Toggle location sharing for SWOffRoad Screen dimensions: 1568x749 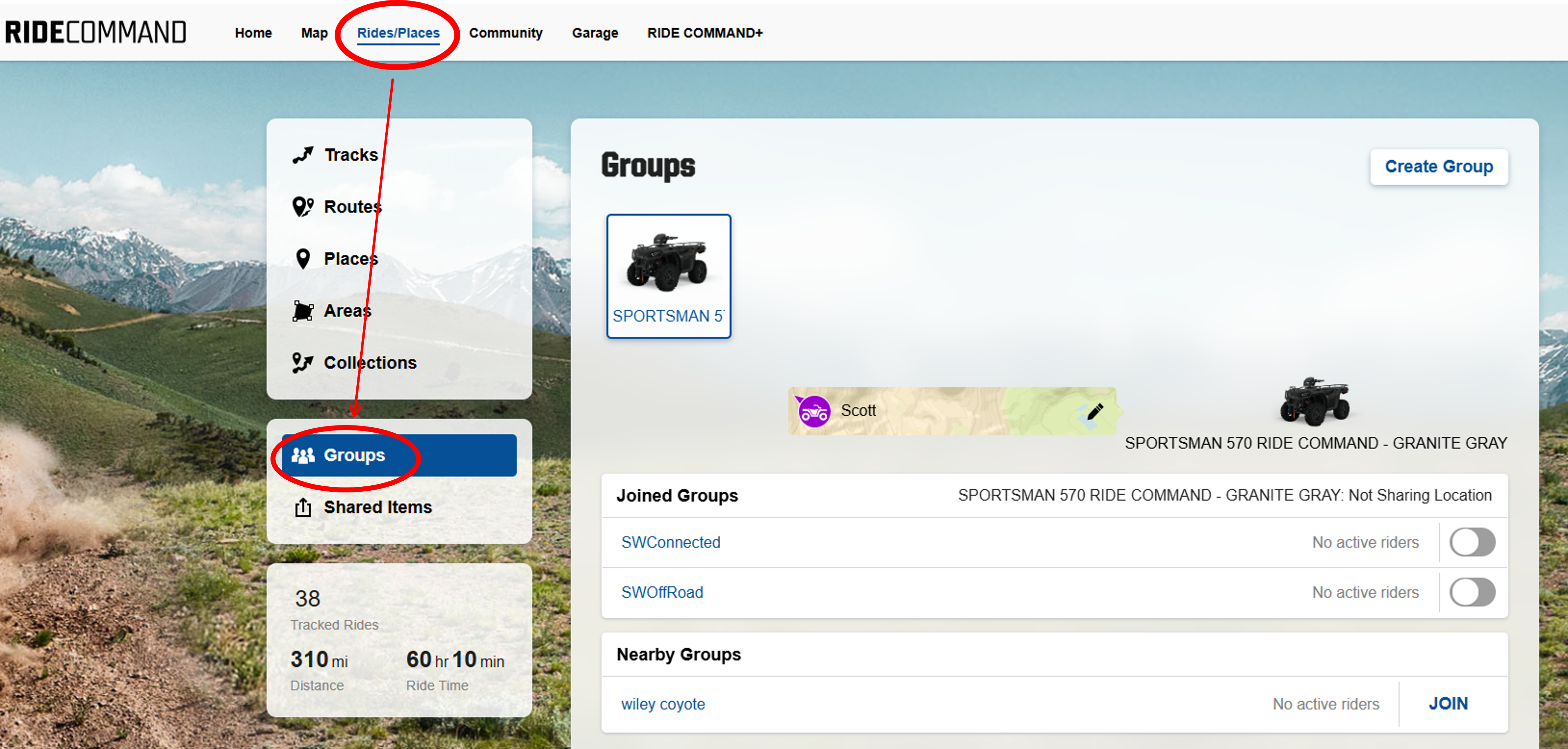(1472, 592)
